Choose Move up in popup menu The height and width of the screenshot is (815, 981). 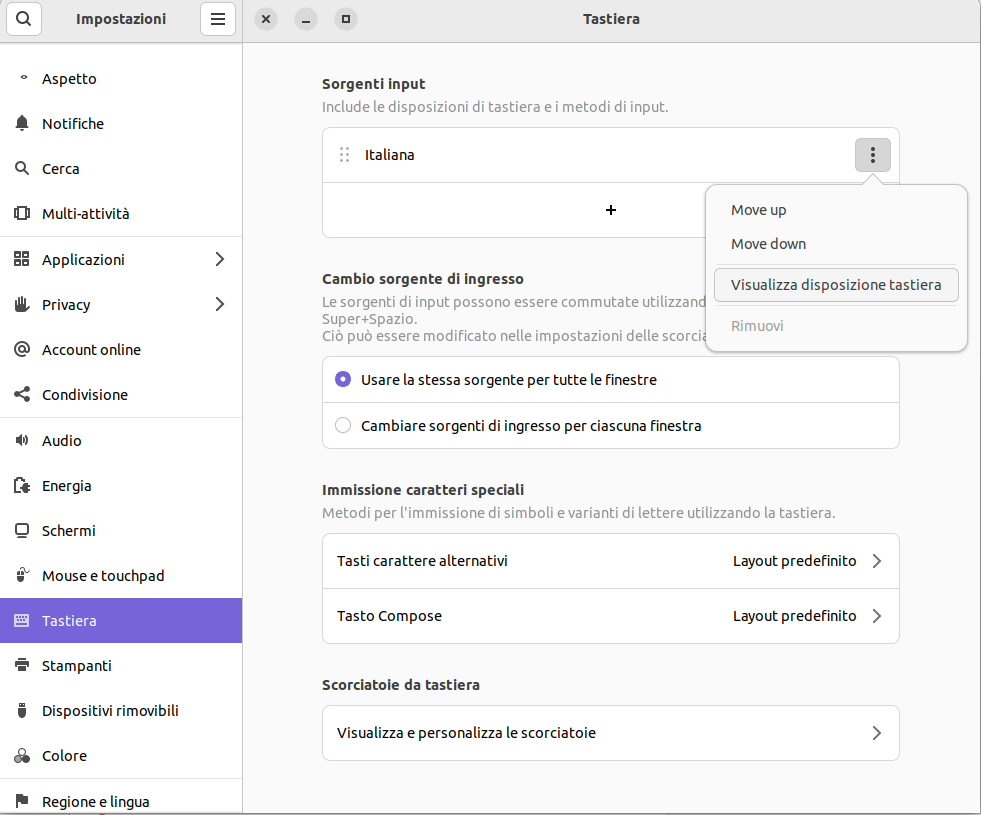(x=836, y=210)
